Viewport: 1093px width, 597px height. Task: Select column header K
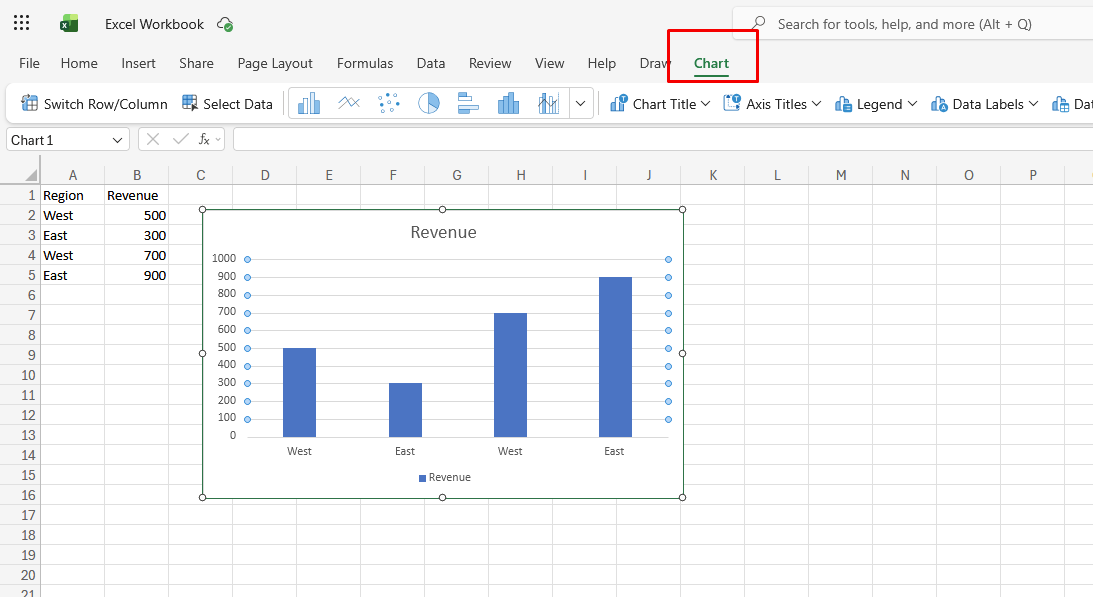712,175
